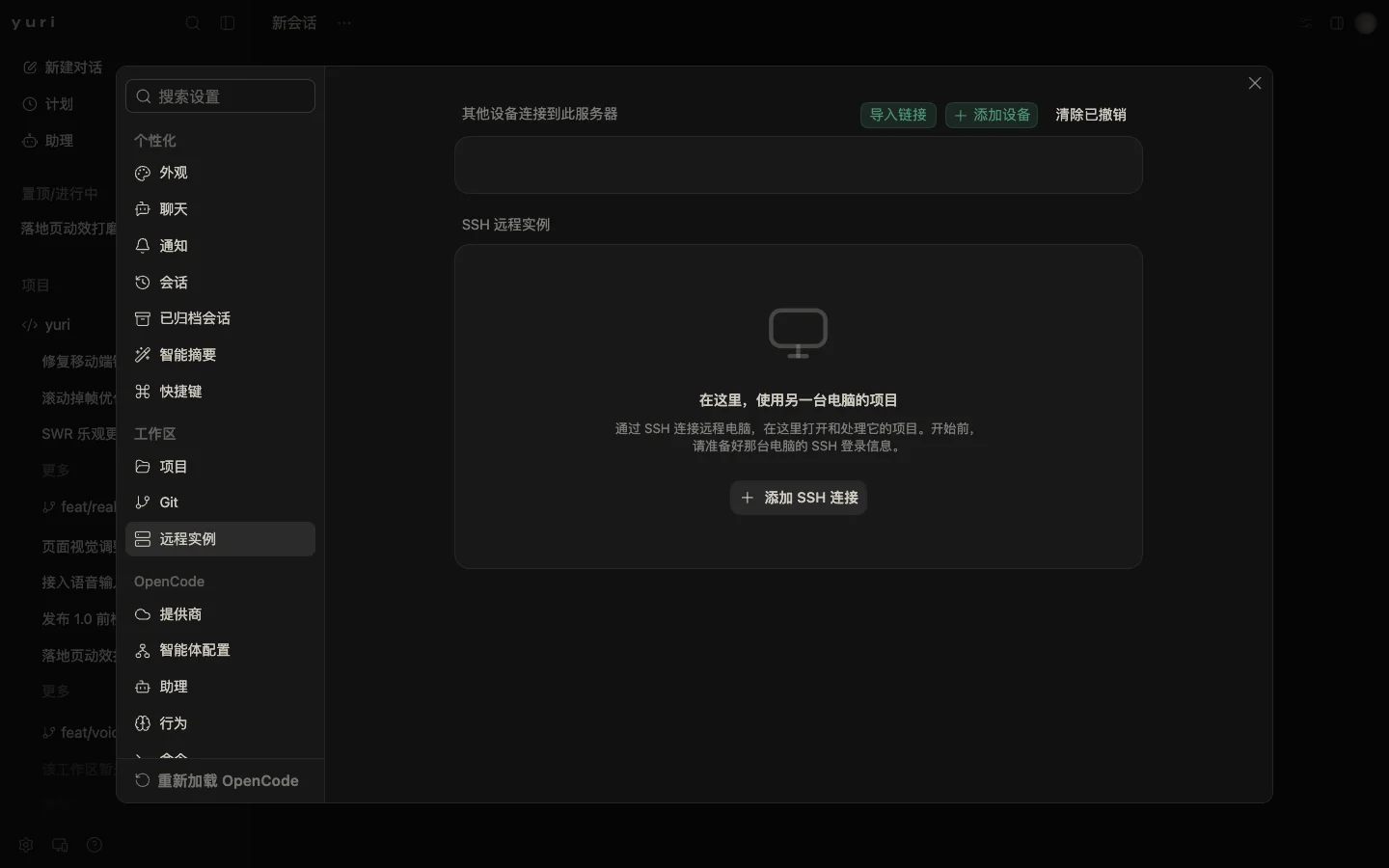Click 置顶/进行中 section label

[60, 194]
